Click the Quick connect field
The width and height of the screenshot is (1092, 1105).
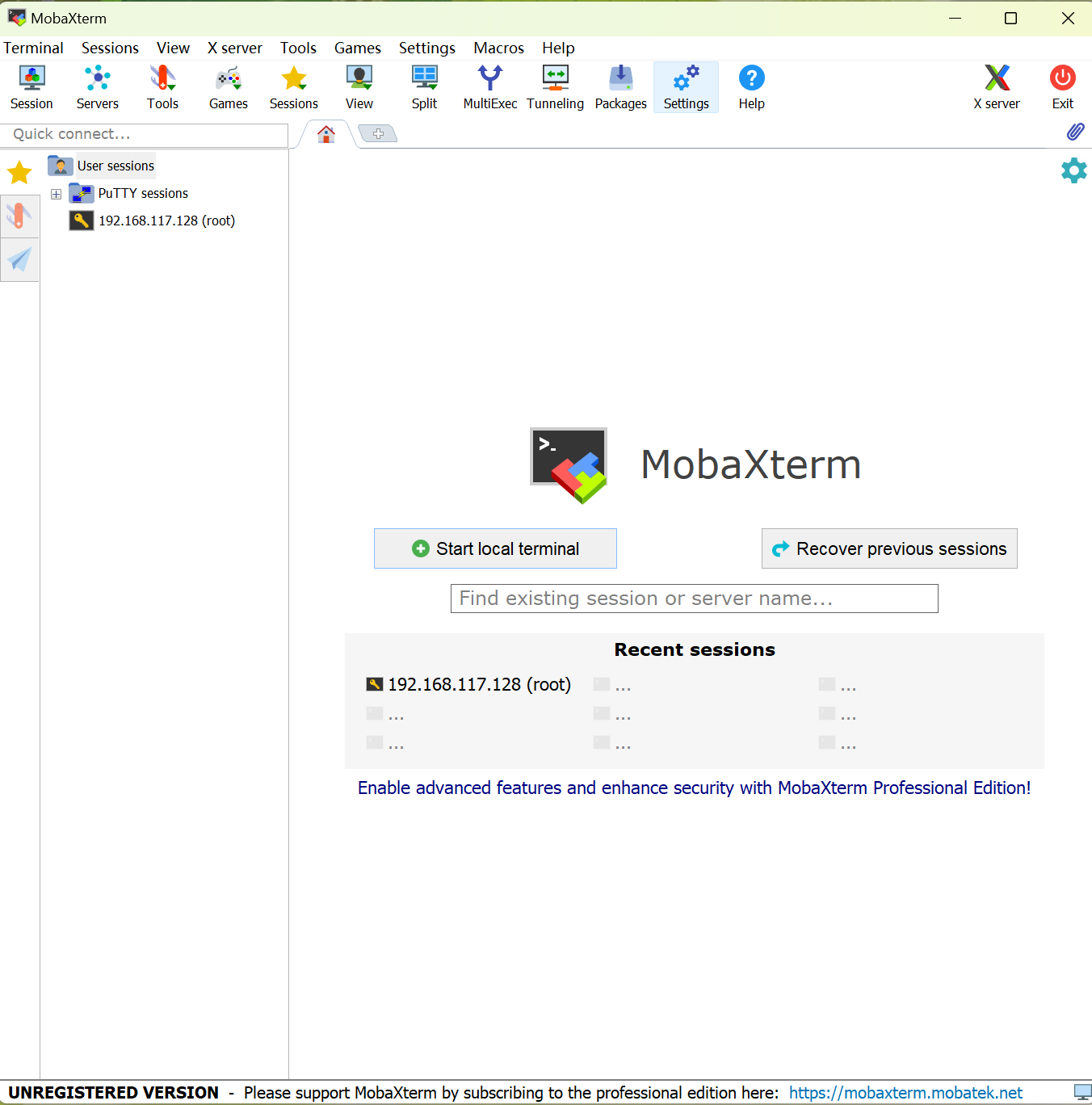(144, 134)
